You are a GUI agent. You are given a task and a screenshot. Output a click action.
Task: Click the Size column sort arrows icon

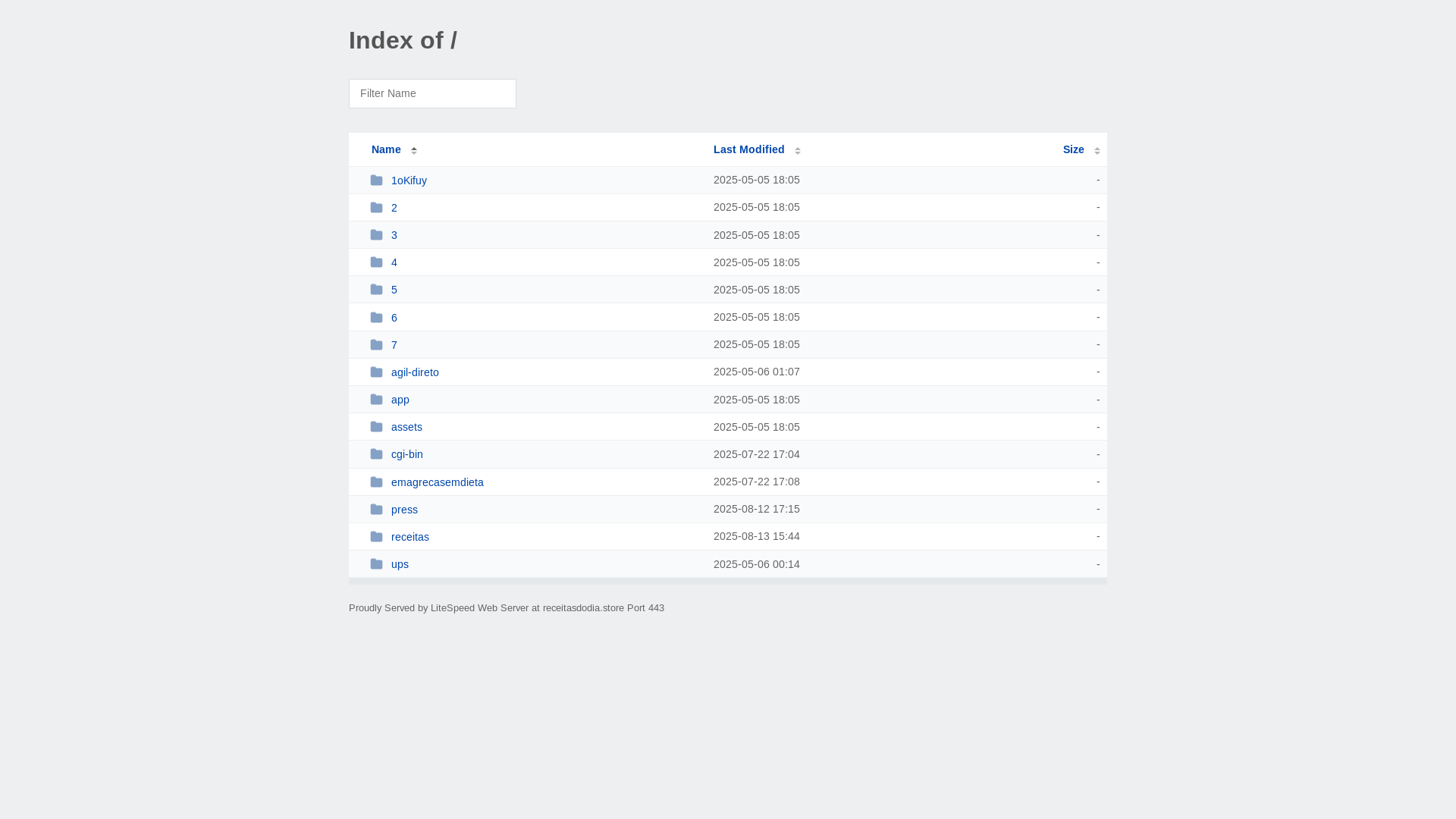pyautogui.click(x=1097, y=150)
